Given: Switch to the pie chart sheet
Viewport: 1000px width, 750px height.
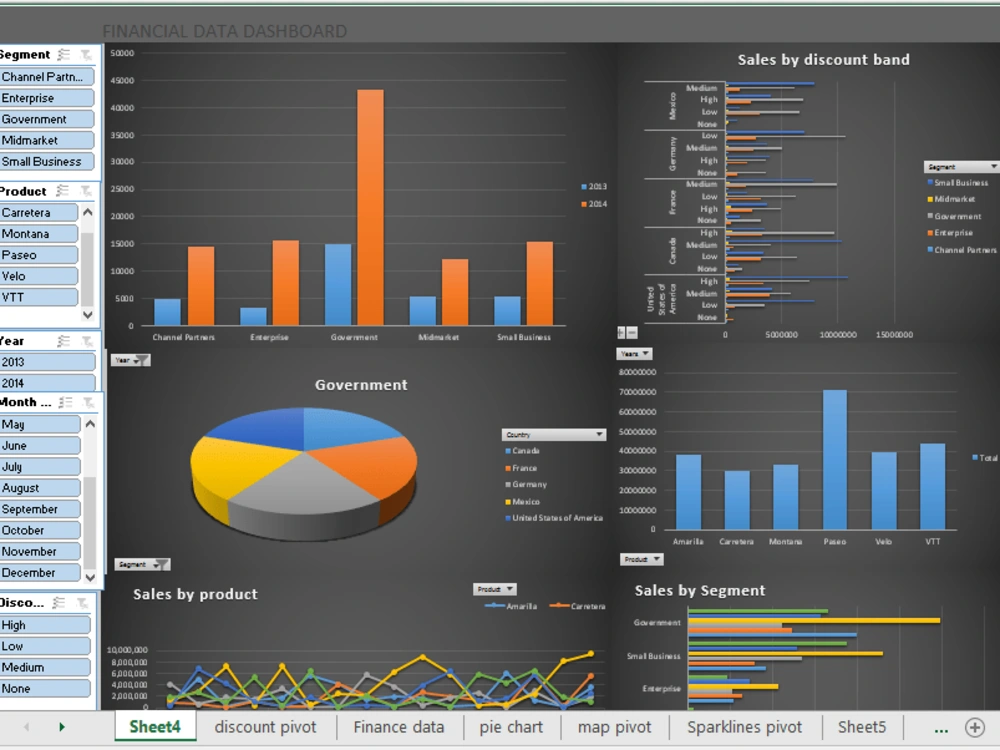Looking at the screenshot, I should click(x=511, y=727).
